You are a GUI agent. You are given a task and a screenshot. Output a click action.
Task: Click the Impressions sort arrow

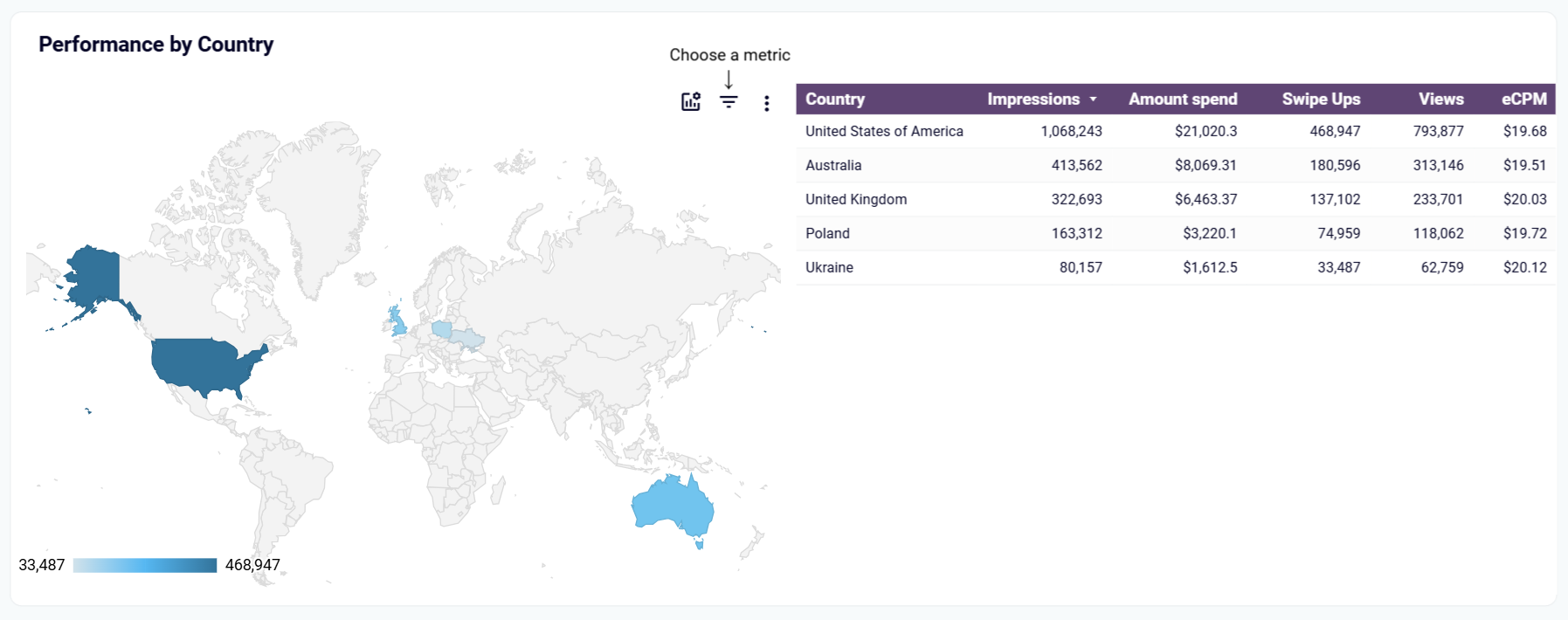tap(1093, 100)
